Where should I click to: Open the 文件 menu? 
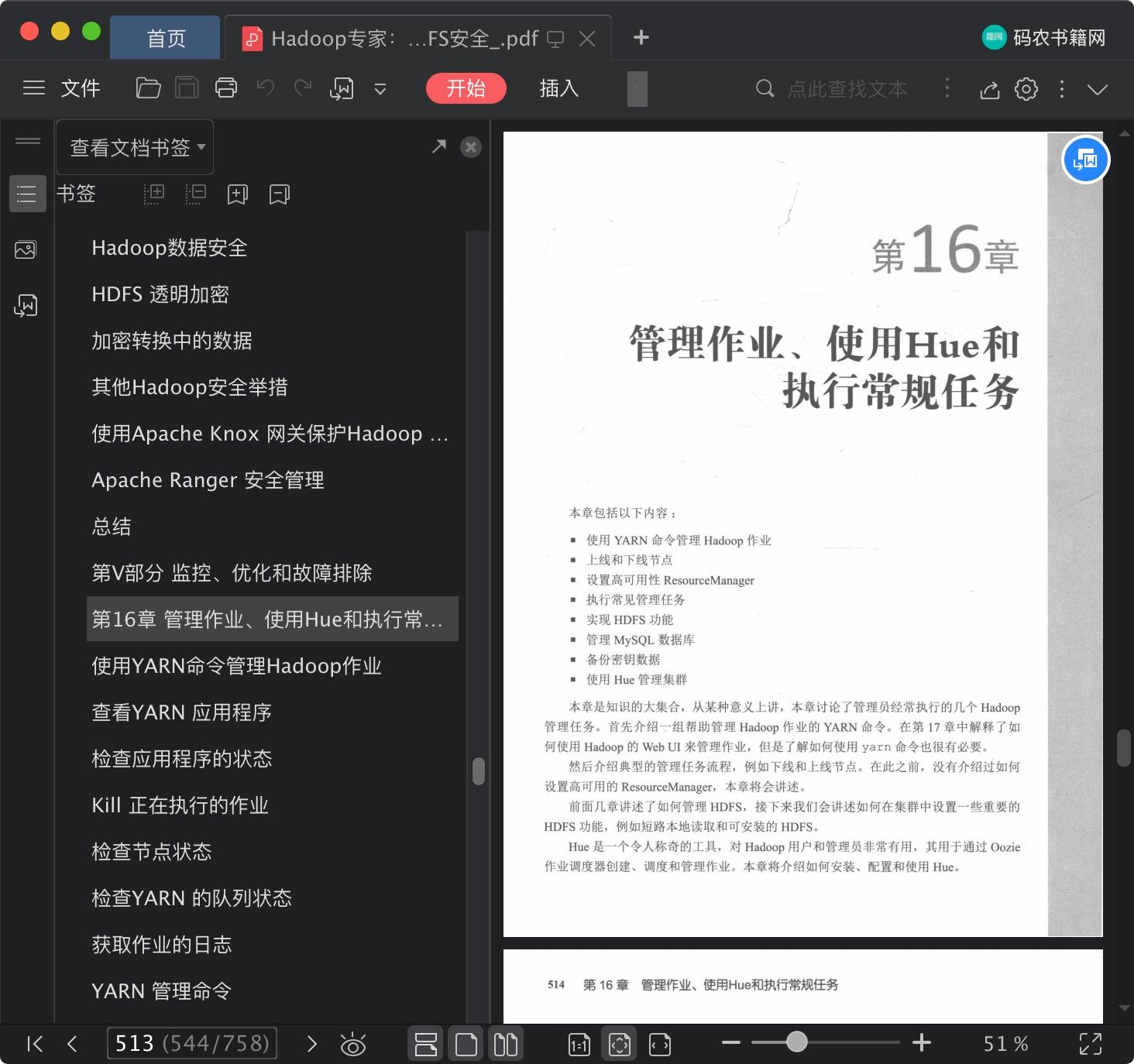(x=81, y=88)
